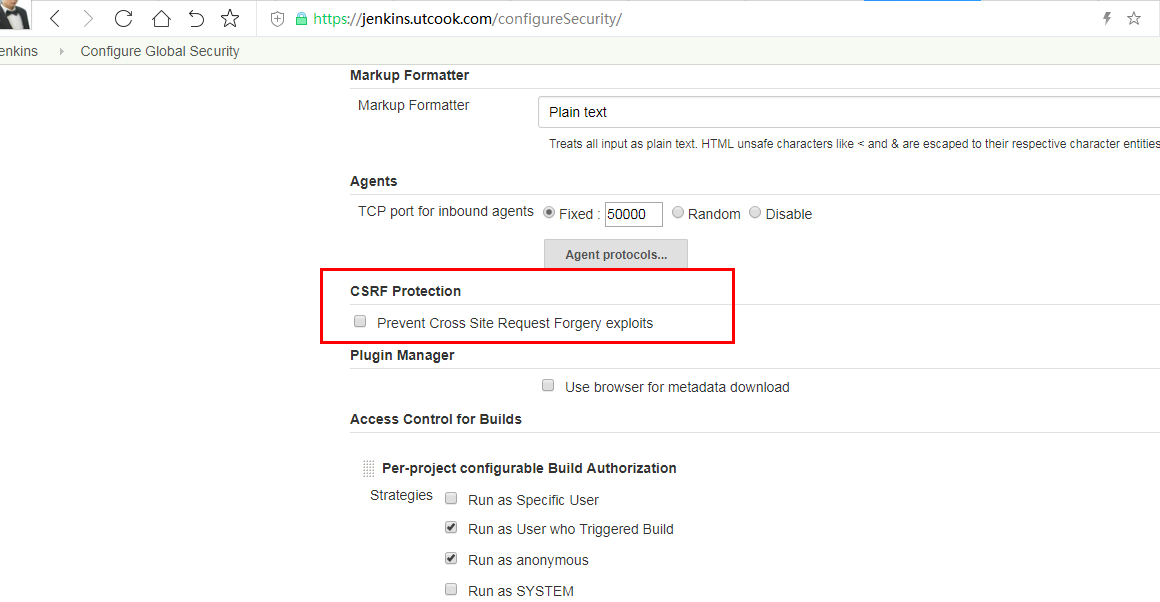This screenshot has width=1160, height=602.
Task: Click the undo/restore arrow icon in toolbar
Action: tap(195, 18)
